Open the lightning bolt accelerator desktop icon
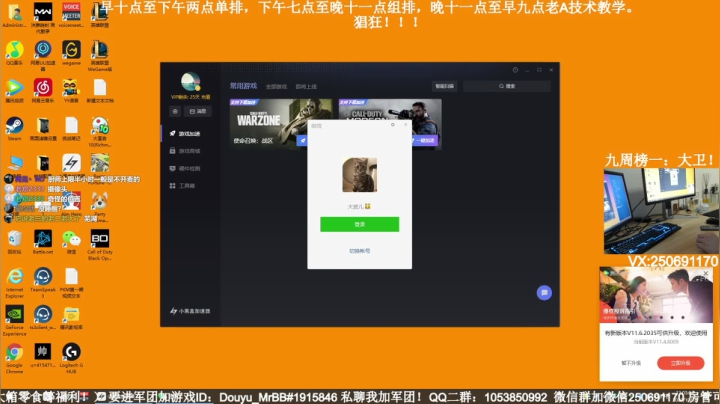Viewport: 720px width, 404px height. [71, 163]
